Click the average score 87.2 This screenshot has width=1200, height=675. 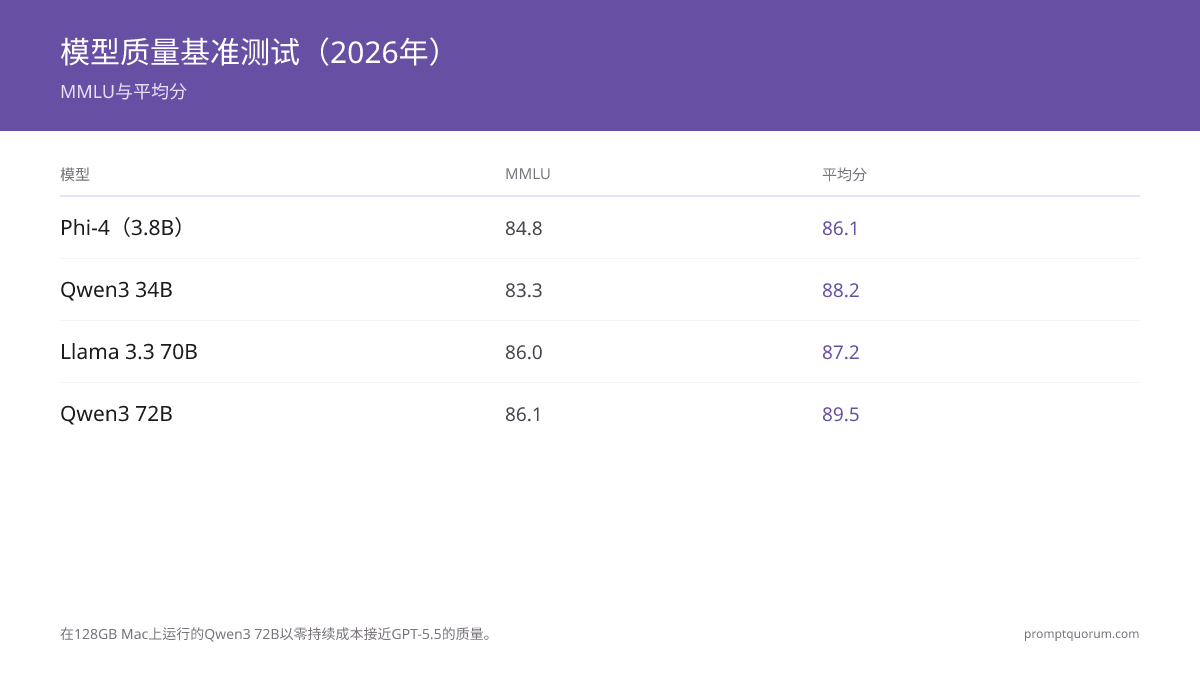tap(841, 352)
